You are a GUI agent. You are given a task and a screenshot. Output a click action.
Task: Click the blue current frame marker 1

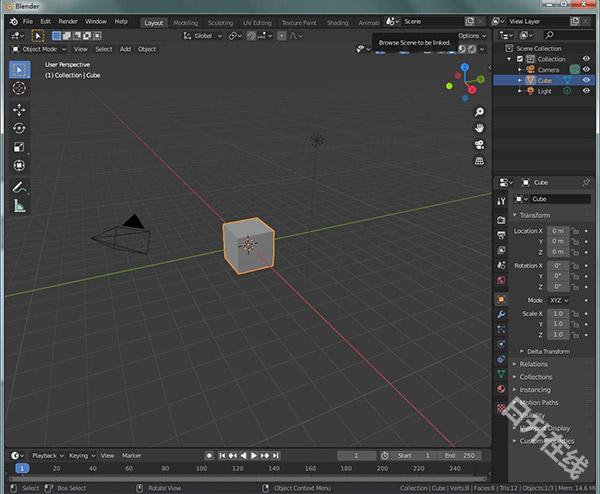tap(22, 468)
